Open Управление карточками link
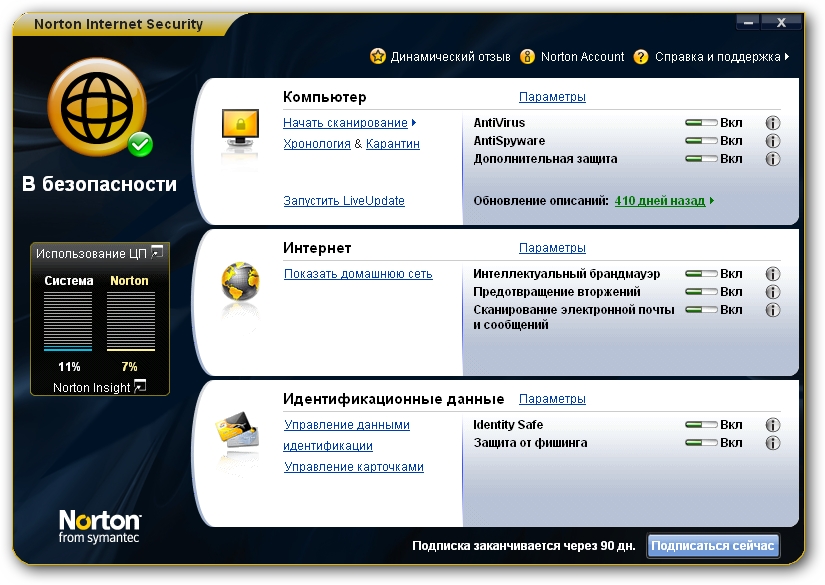This screenshot has height=585, width=825. click(354, 467)
